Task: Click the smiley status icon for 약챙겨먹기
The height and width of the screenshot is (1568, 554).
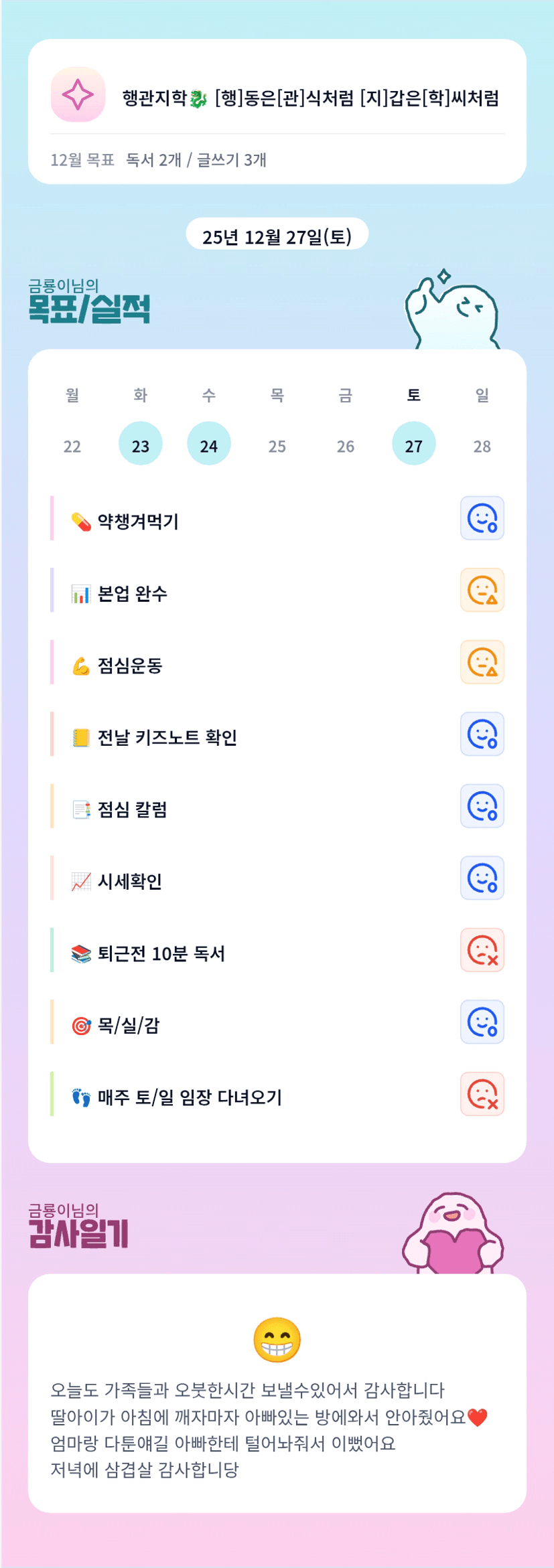Action: (482, 518)
